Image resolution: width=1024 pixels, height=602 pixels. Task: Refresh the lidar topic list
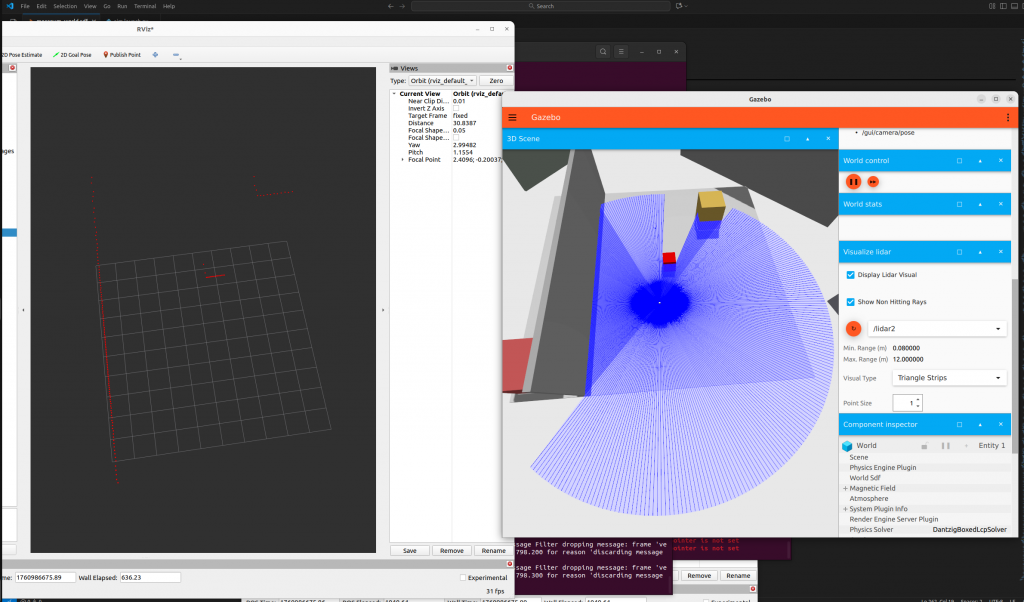853,328
